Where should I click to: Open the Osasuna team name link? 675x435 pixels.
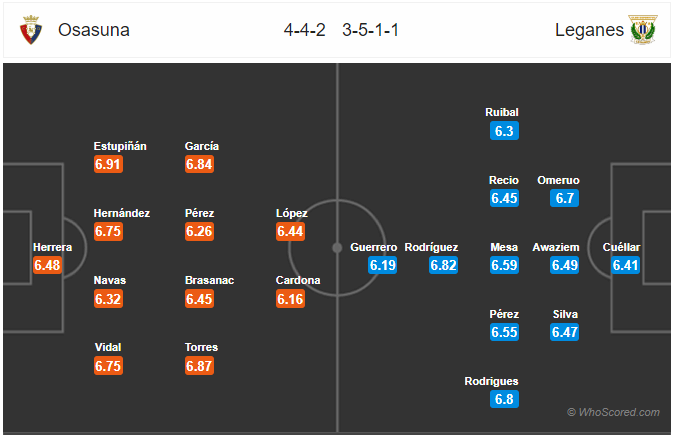coord(94,30)
